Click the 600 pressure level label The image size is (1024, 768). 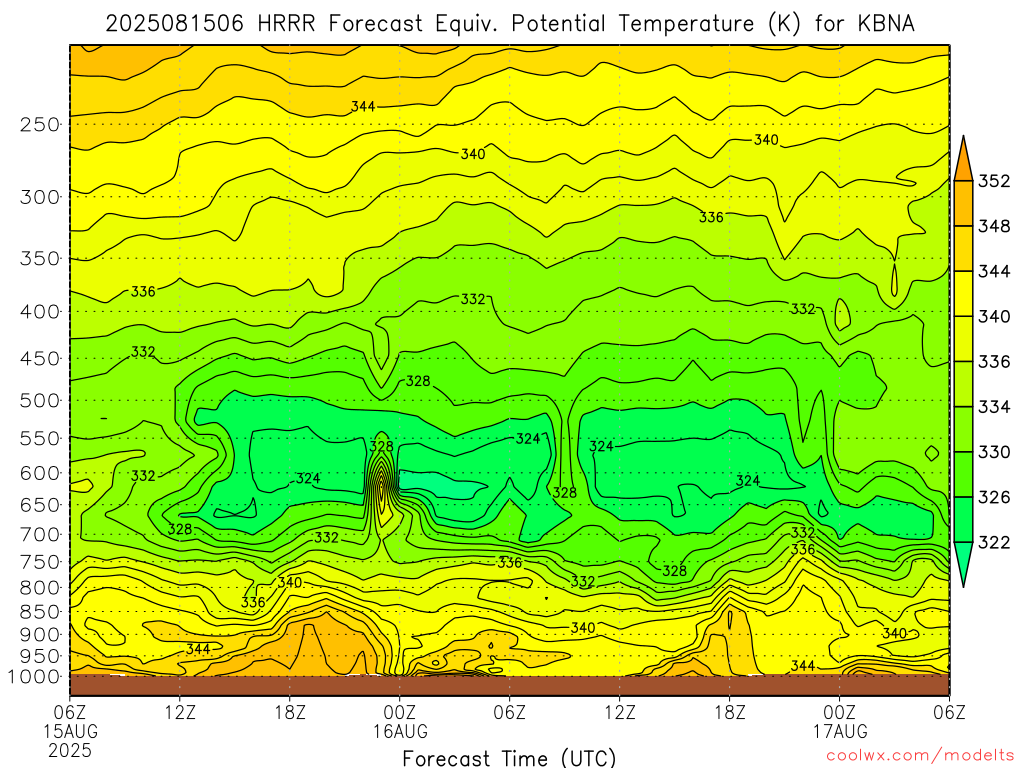click(40, 473)
